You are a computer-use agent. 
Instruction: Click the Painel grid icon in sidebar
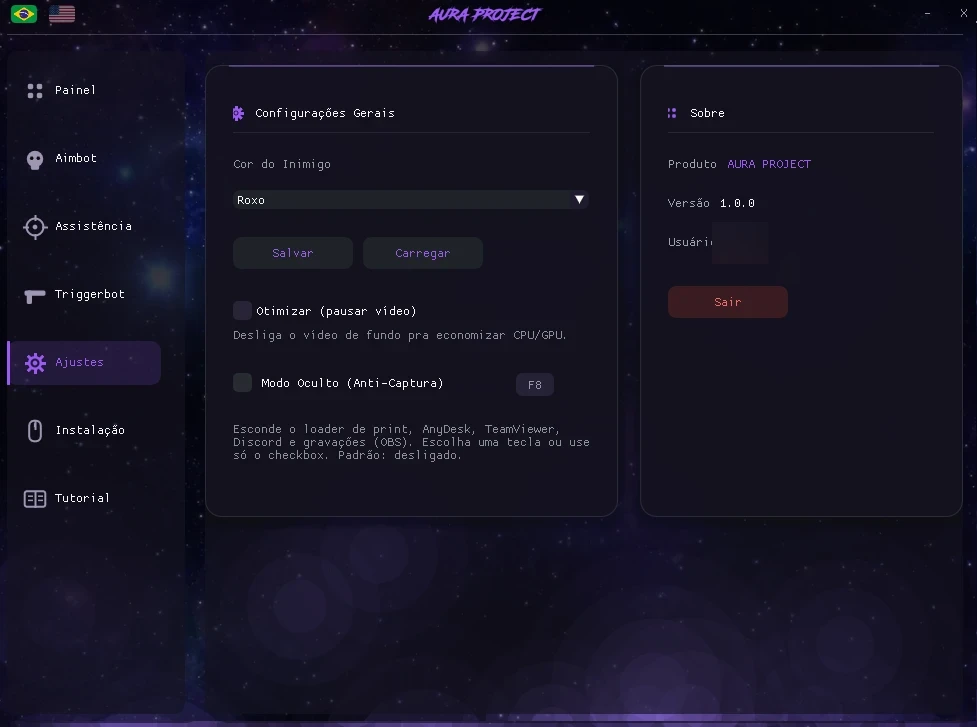pyautogui.click(x=35, y=91)
